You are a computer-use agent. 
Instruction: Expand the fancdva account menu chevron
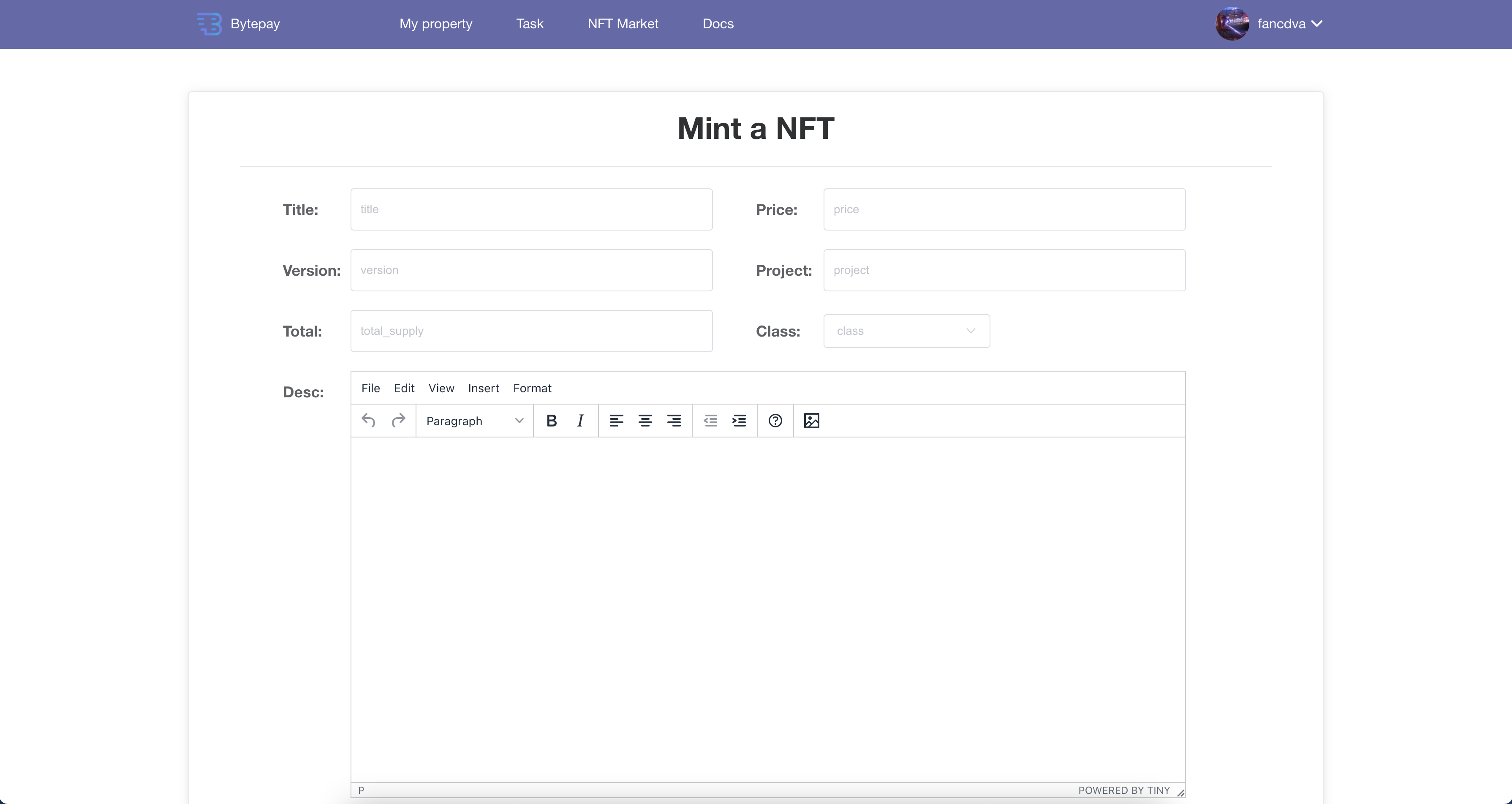1317,24
